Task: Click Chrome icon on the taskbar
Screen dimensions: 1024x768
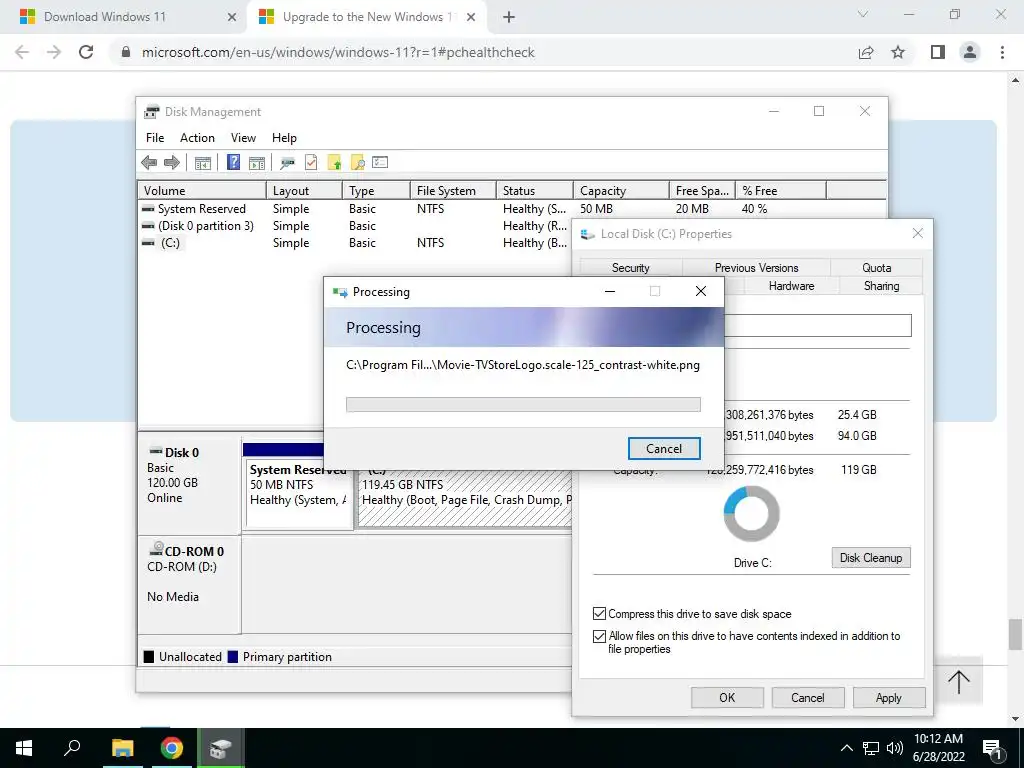Action: point(171,748)
